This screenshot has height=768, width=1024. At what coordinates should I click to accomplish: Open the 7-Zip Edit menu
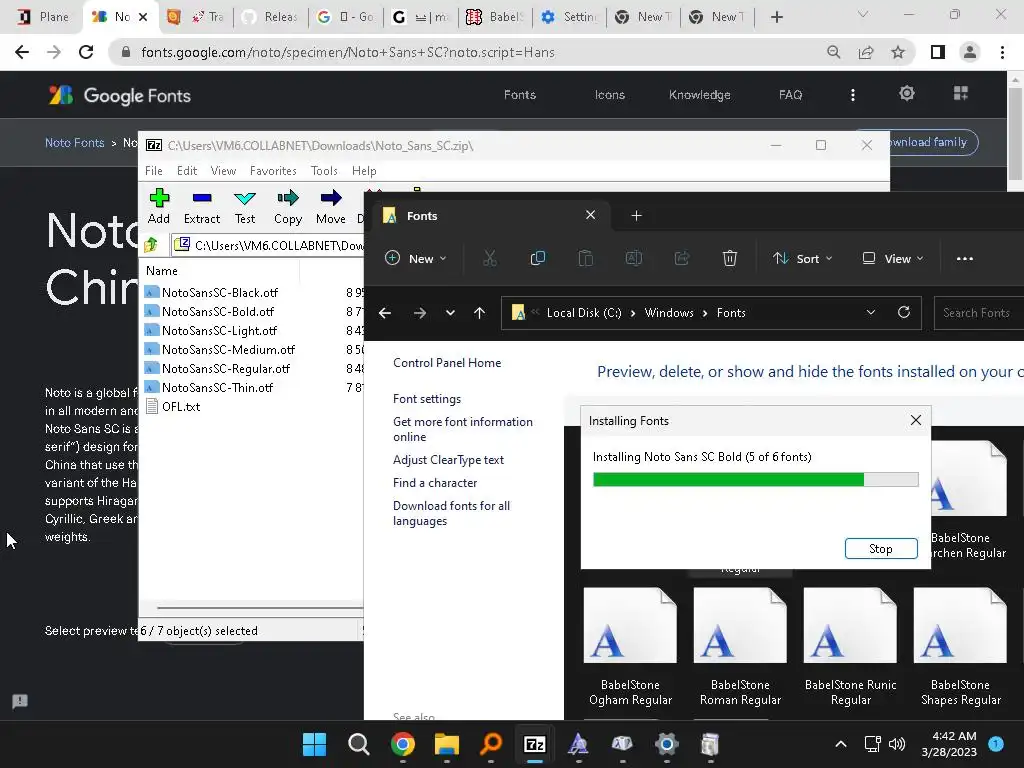(x=187, y=170)
